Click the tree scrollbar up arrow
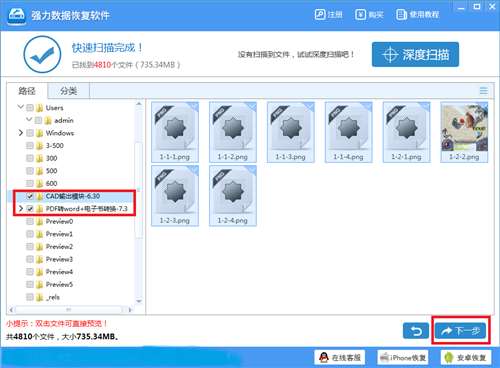 139,104
